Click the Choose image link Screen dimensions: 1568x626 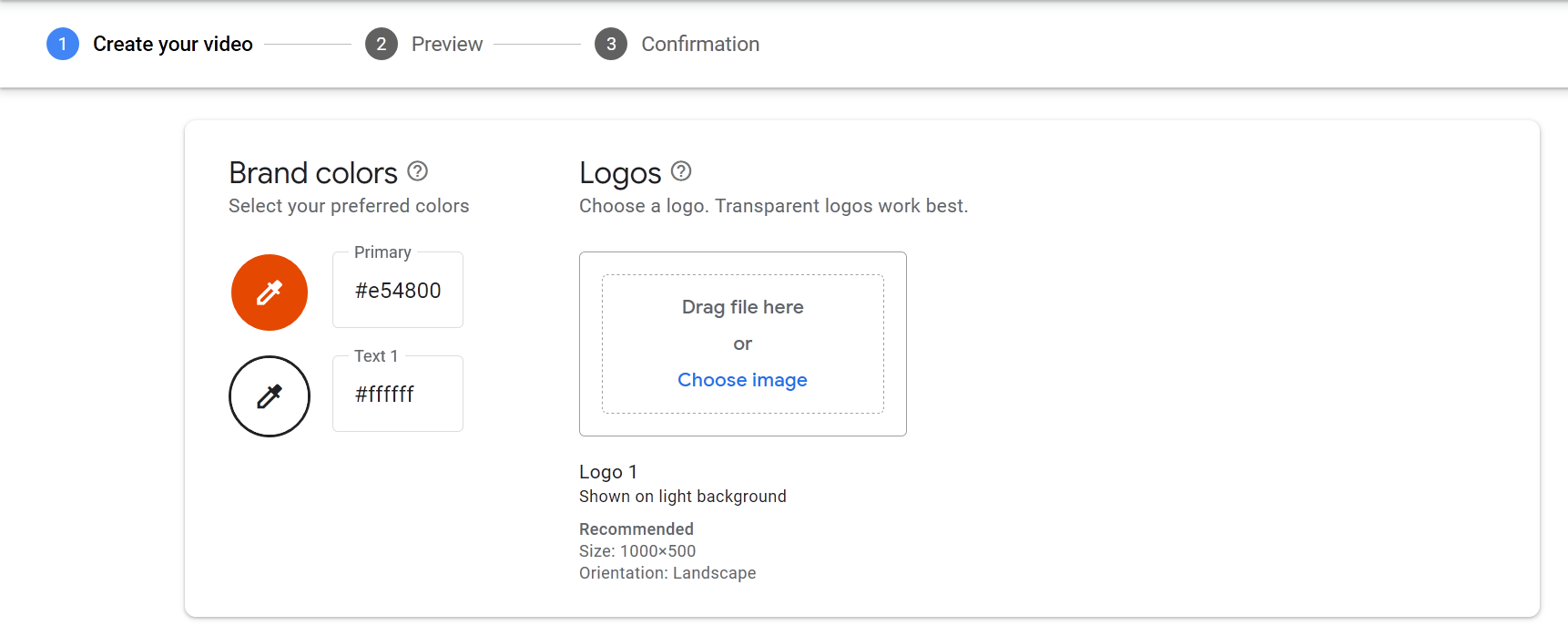[x=742, y=380]
